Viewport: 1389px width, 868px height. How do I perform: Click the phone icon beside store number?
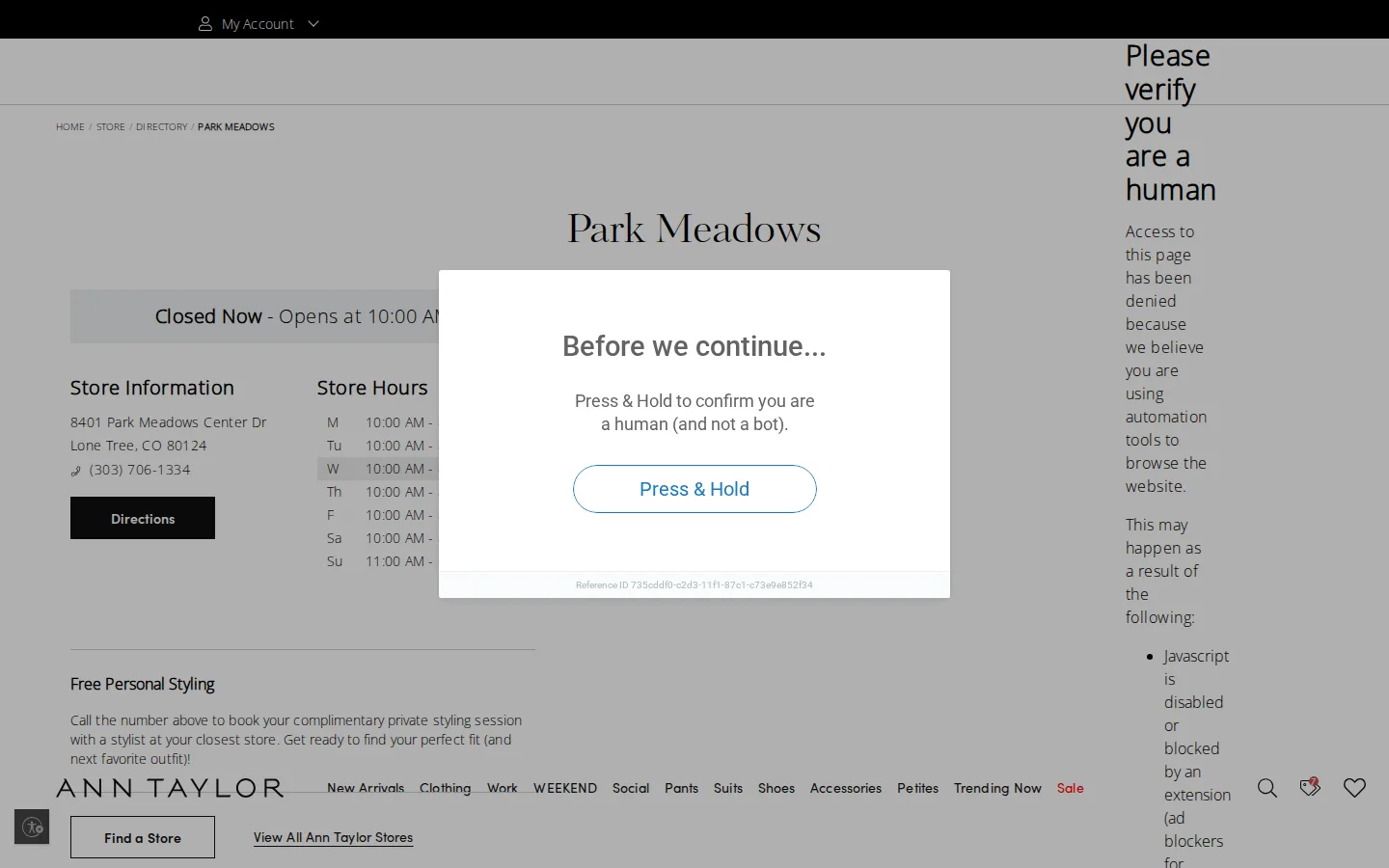coord(76,471)
